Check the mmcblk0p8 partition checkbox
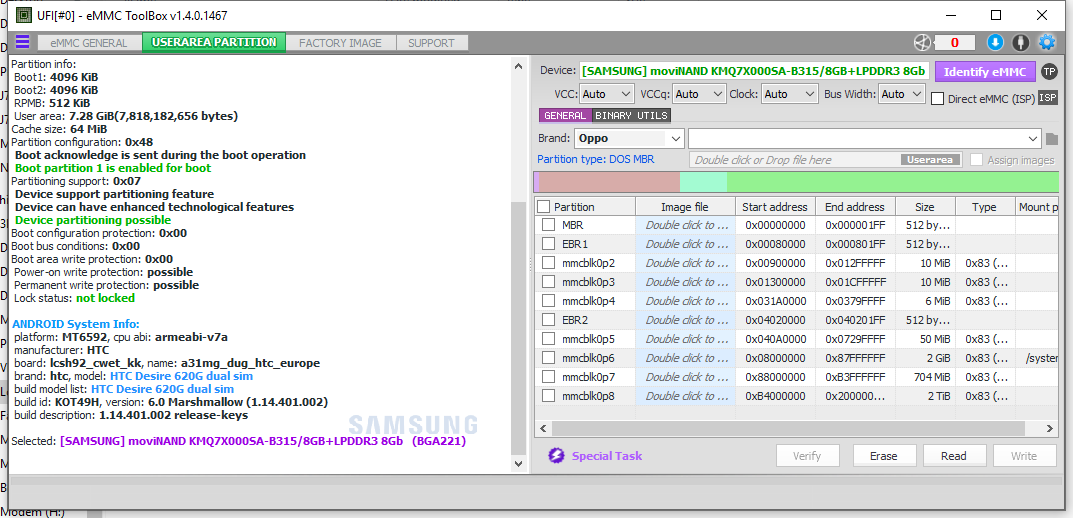This screenshot has width=1073, height=518. [548, 396]
